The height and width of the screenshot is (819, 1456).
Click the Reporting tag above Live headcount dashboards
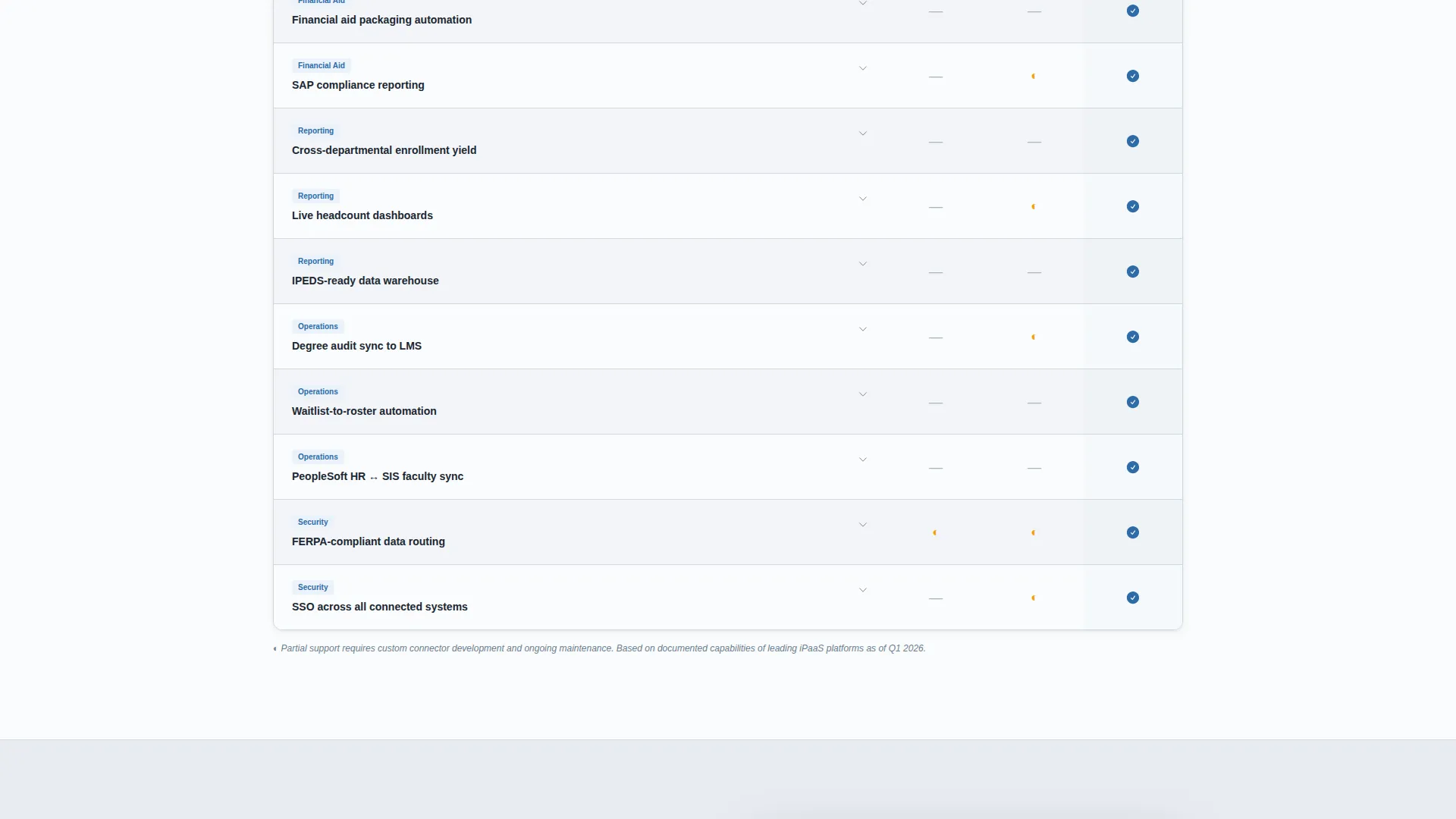315,196
